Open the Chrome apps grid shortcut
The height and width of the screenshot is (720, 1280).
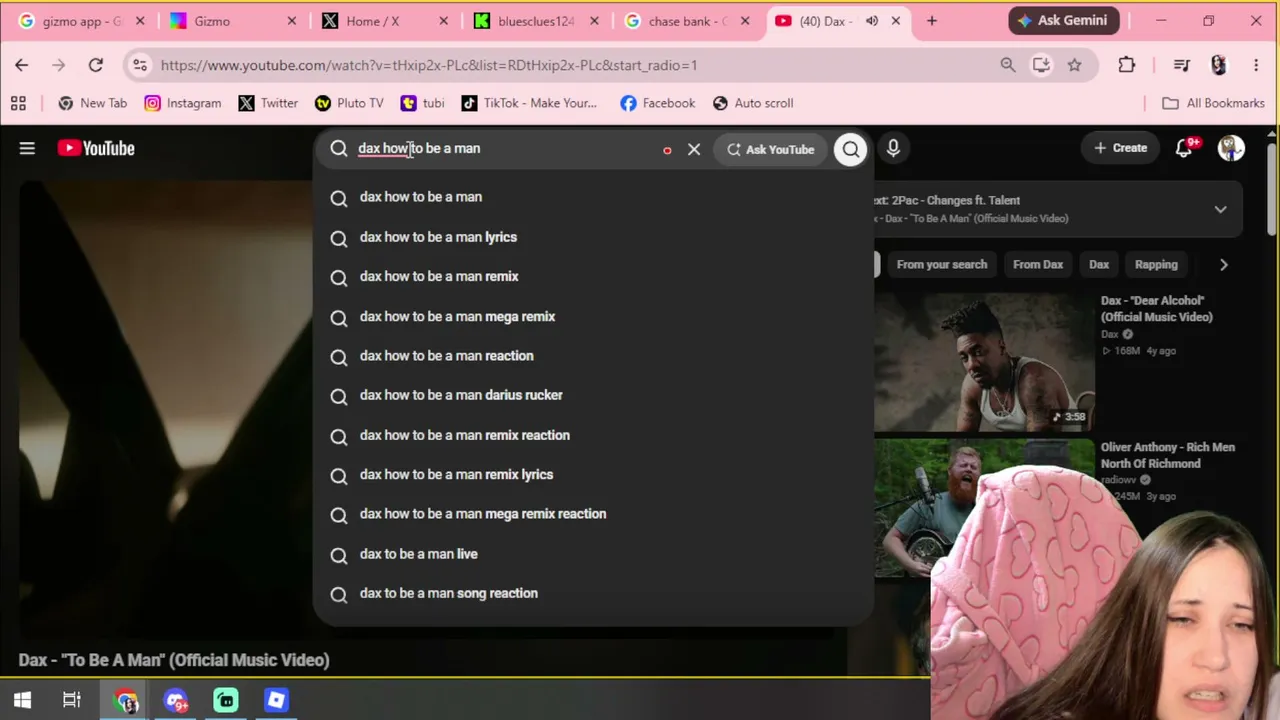[x=18, y=103]
